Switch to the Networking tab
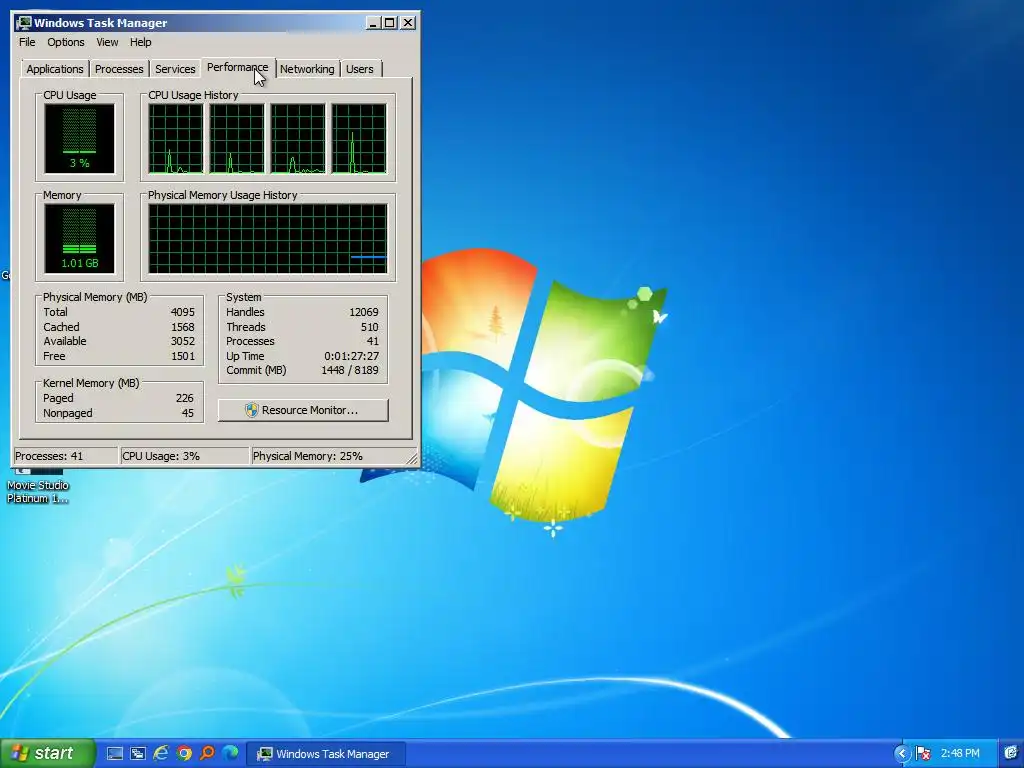1024x768 pixels. pos(307,69)
